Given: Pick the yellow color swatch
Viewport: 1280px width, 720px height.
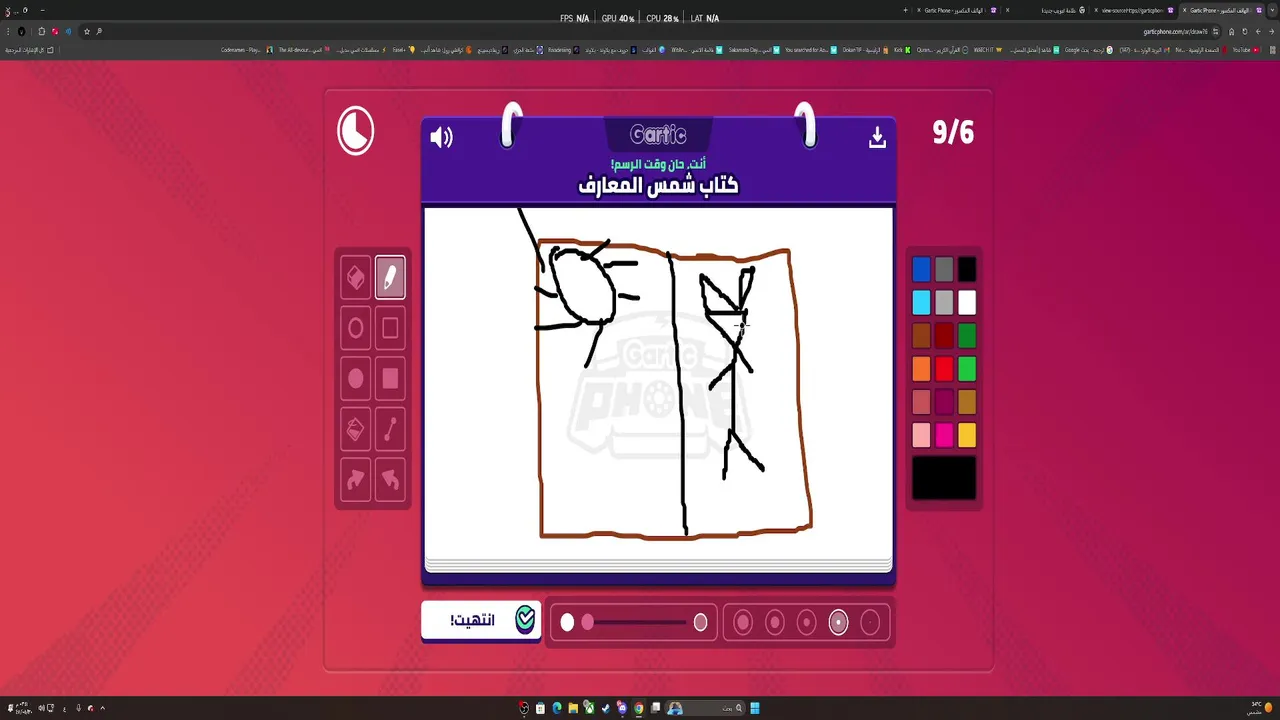Looking at the screenshot, I should 967,435.
